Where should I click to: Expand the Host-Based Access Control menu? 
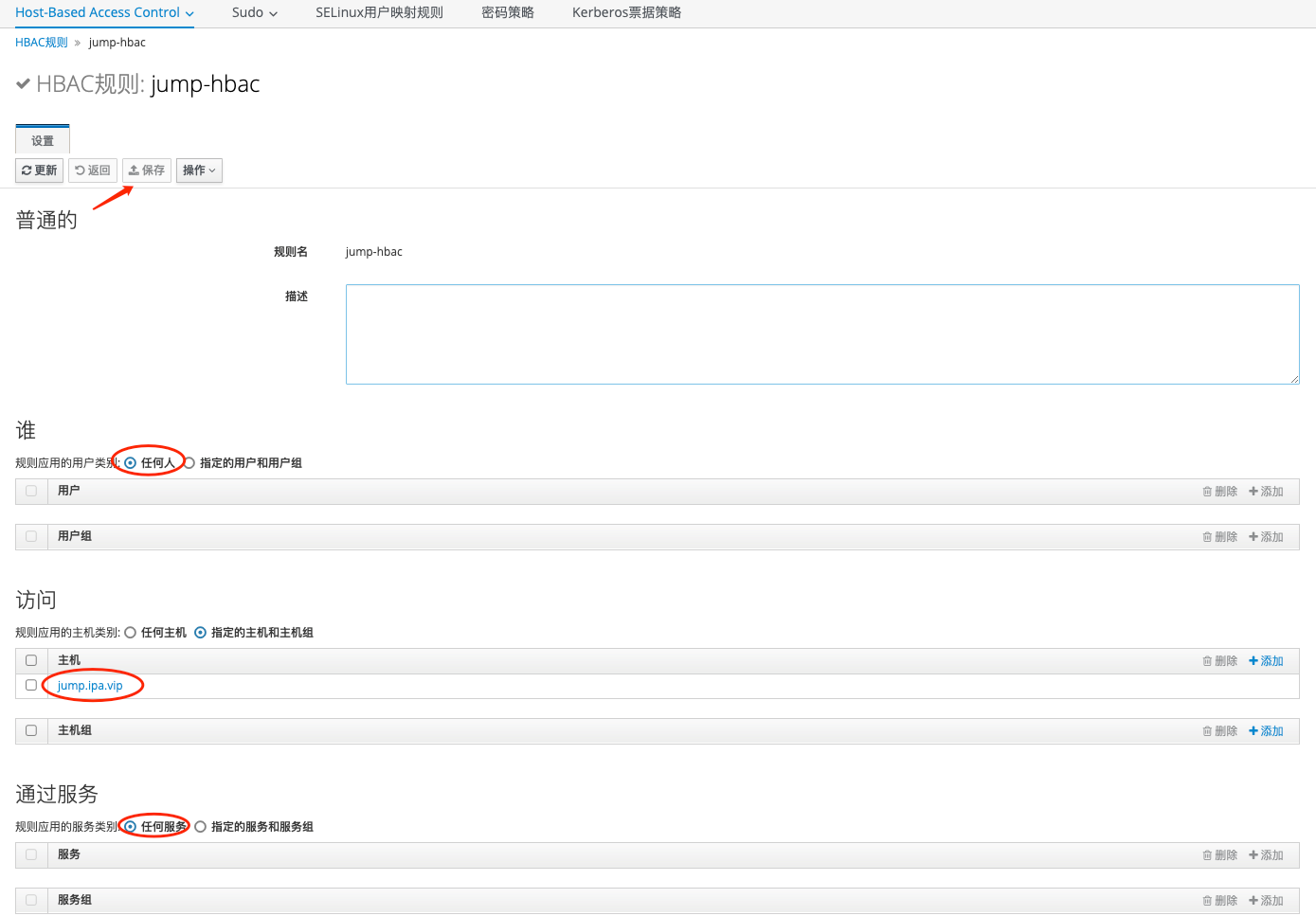(x=104, y=13)
